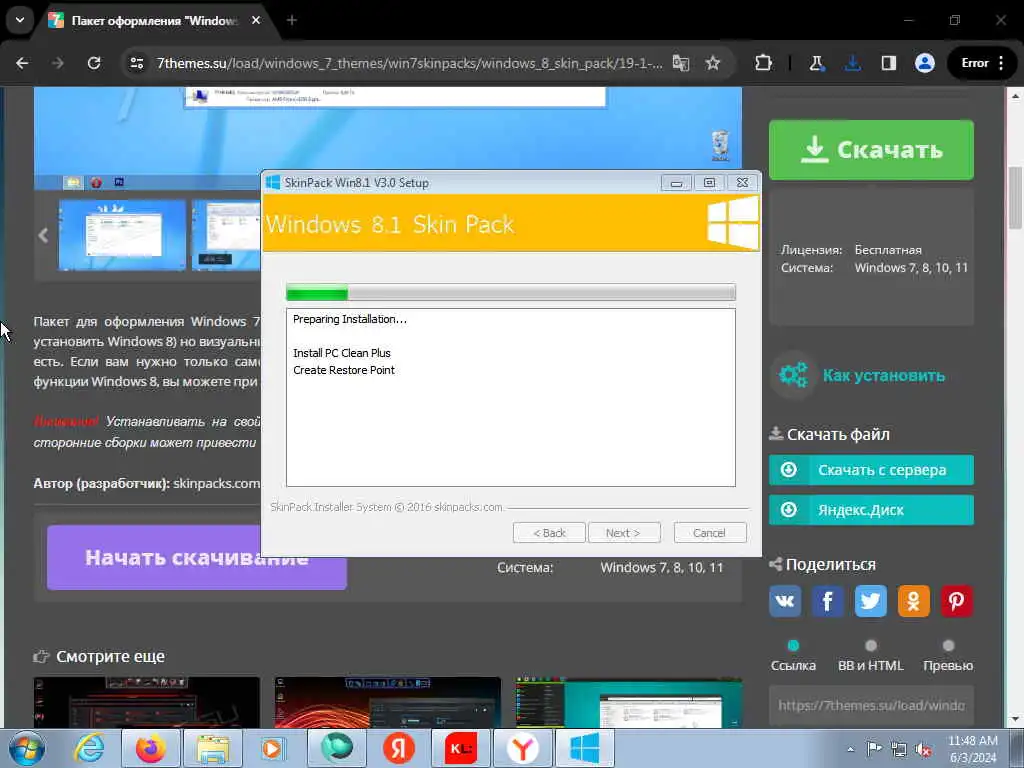
Task: Click Next in the SkinPack setup
Action: pos(624,533)
